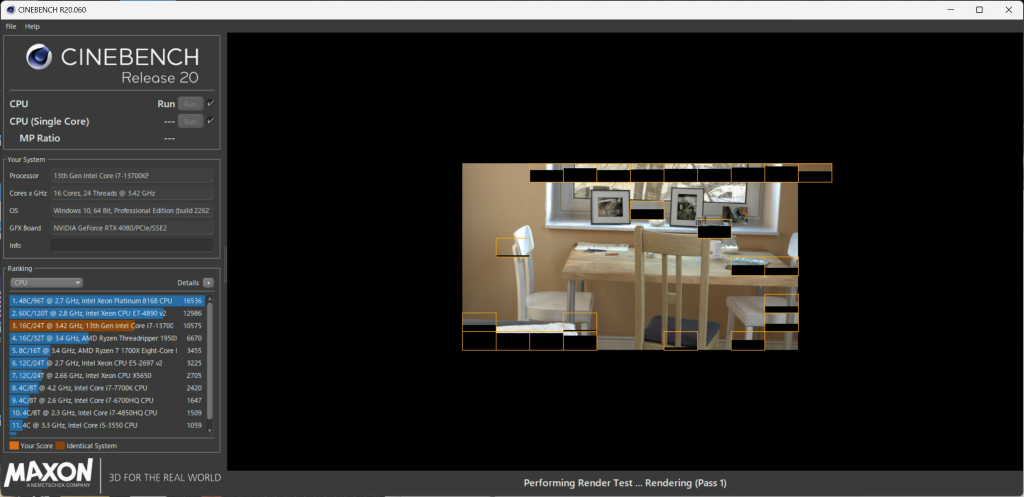Image resolution: width=1024 pixels, height=497 pixels.
Task: Toggle the CPU test checkbox
Action: 210,103
